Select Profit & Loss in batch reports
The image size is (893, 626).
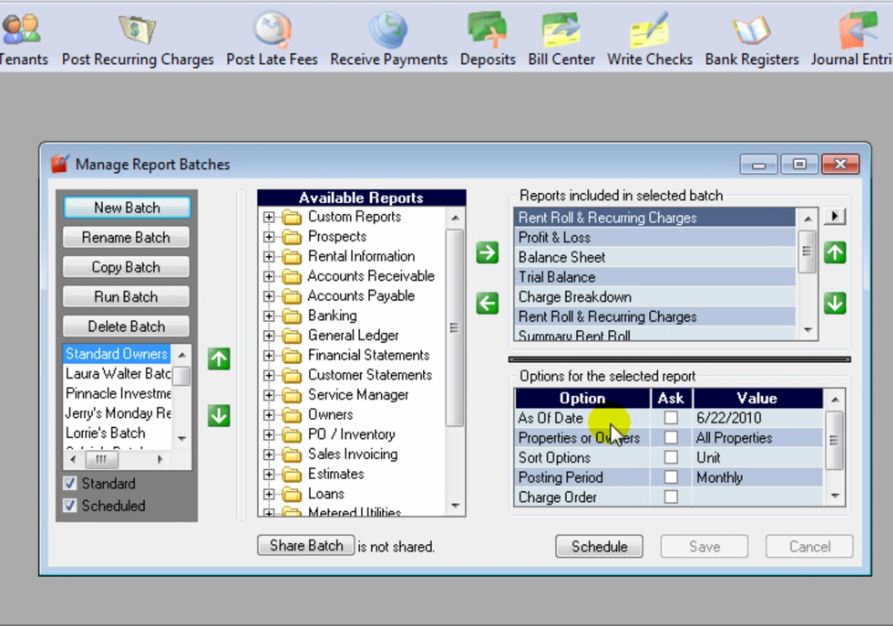555,237
